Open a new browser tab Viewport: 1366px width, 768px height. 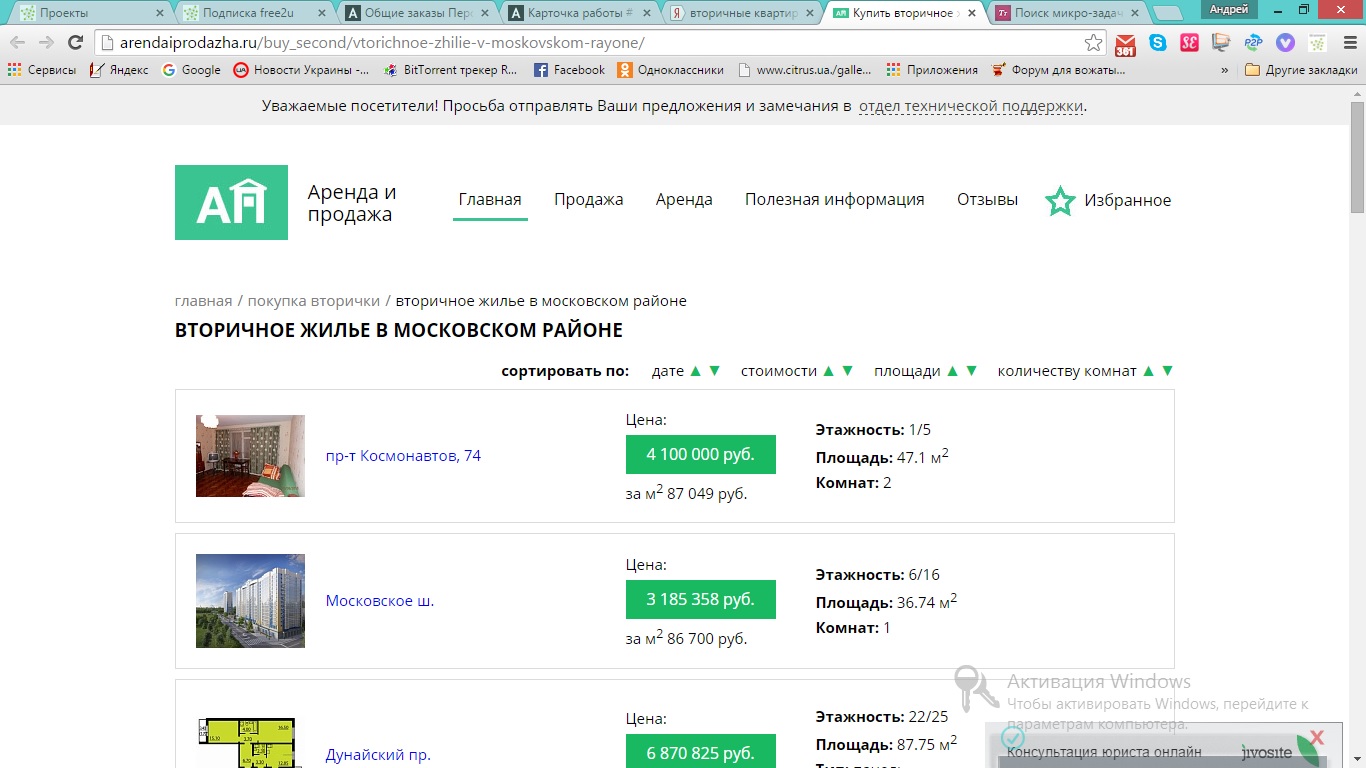pyautogui.click(x=1166, y=13)
